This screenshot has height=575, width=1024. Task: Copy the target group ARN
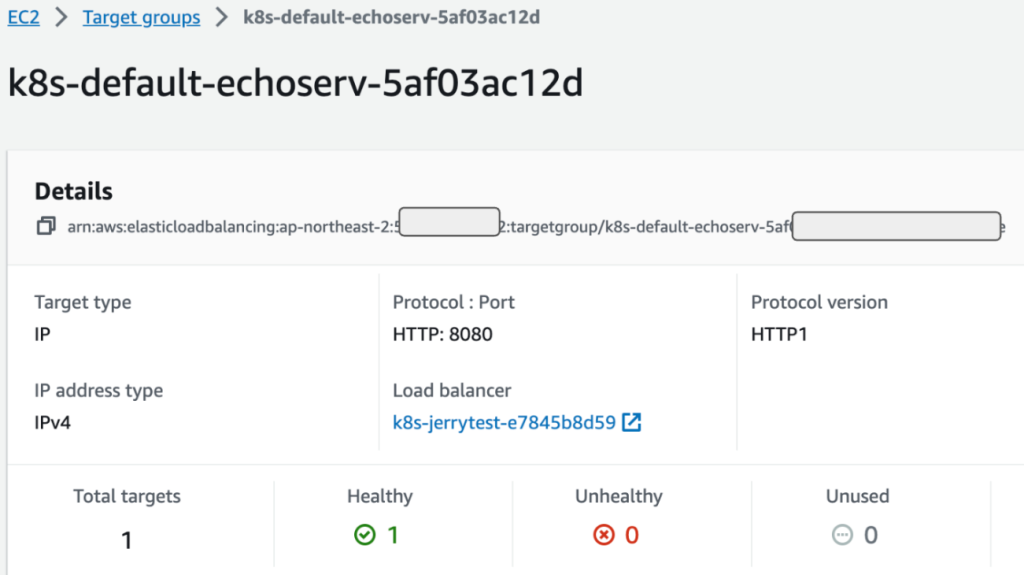45,227
